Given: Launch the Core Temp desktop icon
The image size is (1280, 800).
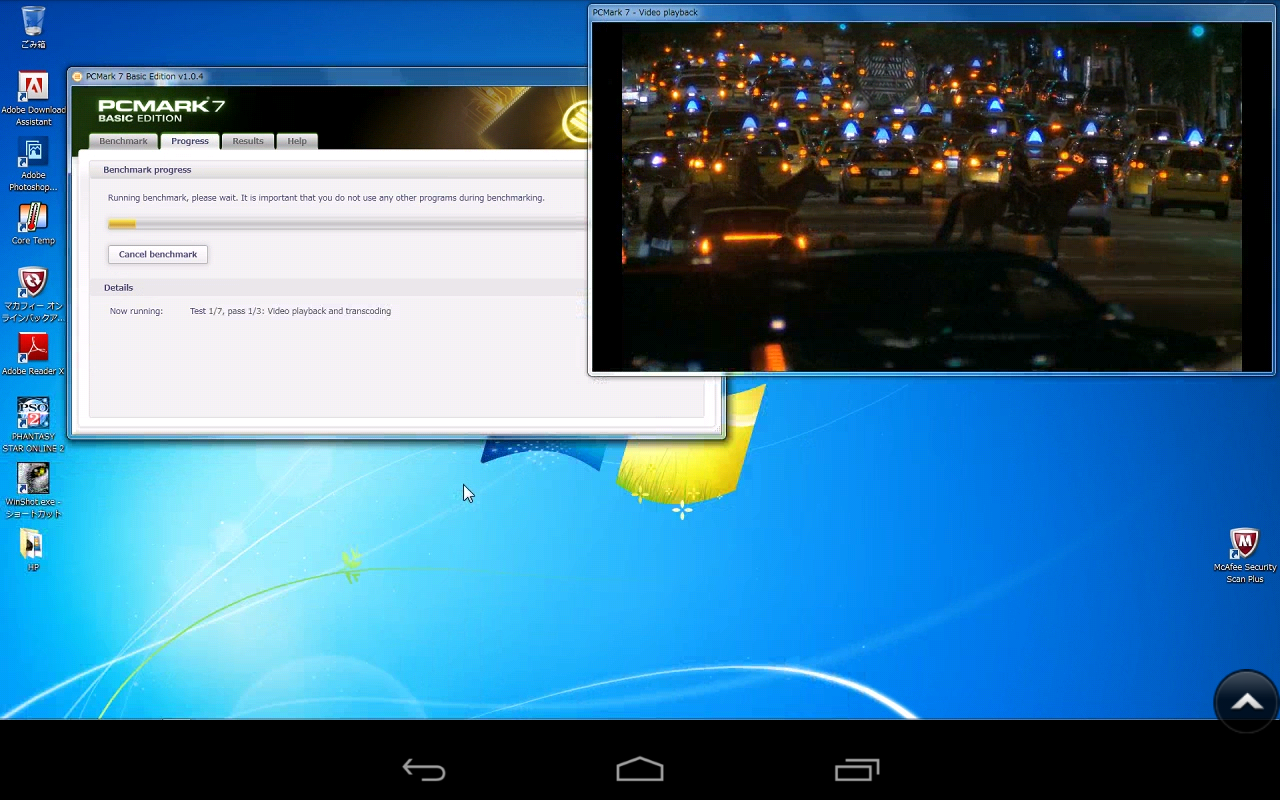Looking at the screenshot, I should point(33,224).
